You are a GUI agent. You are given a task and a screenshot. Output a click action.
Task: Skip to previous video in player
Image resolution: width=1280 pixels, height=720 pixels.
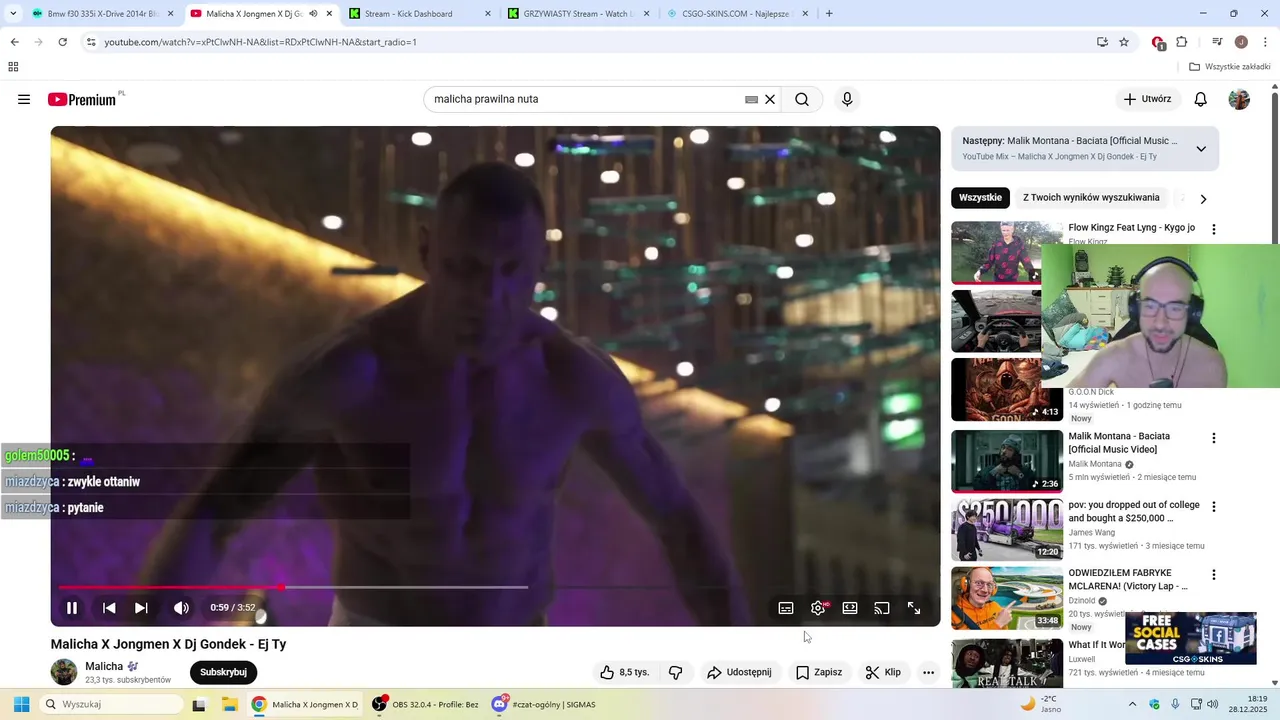pos(109,608)
